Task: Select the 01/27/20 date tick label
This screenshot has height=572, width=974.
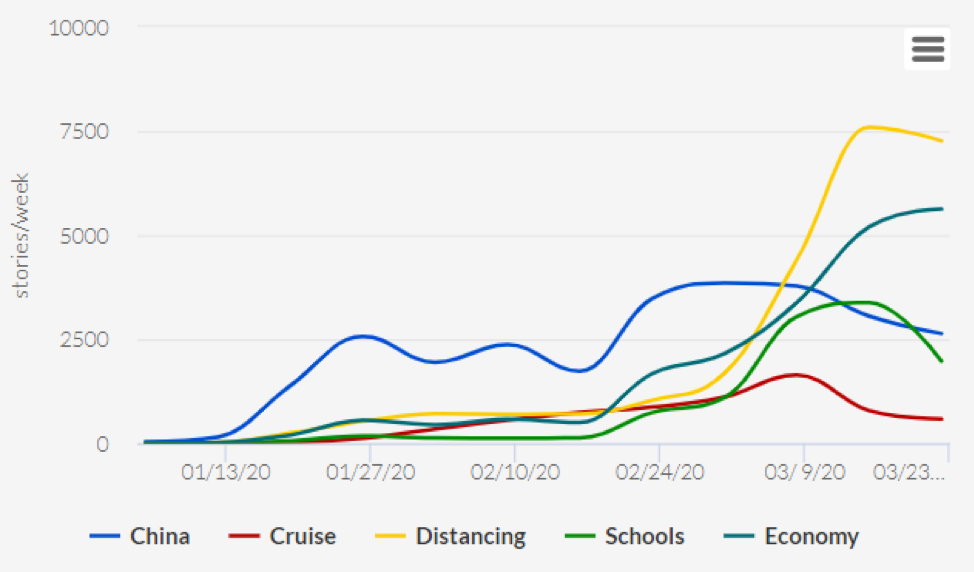Action: pos(371,472)
